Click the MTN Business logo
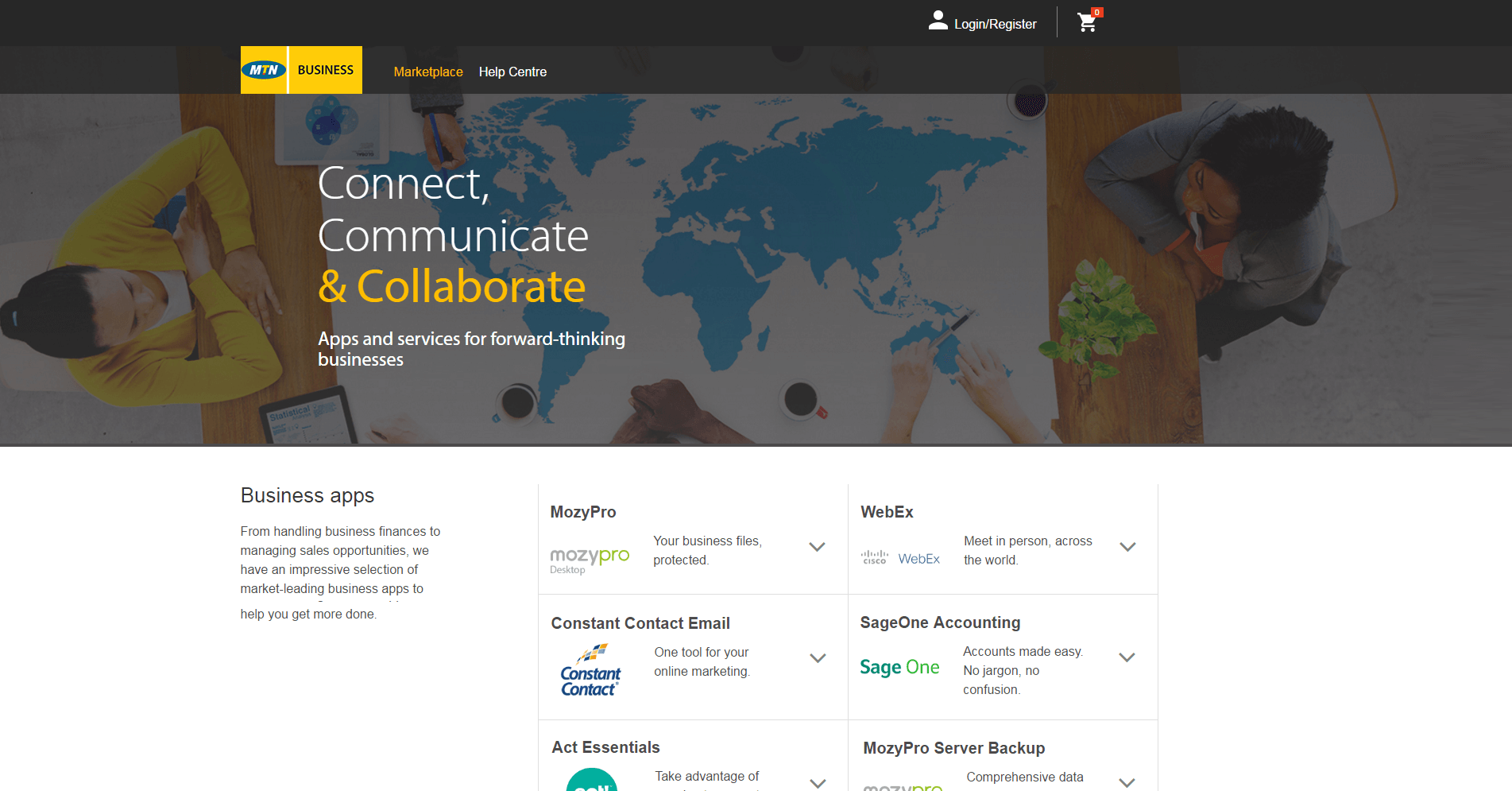The height and width of the screenshot is (791, 1512). pos(301,70)
